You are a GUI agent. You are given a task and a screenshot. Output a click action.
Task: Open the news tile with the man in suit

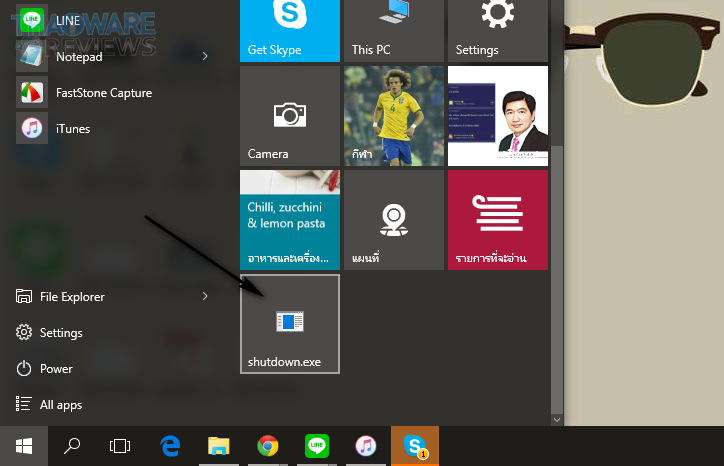point(498,116)
